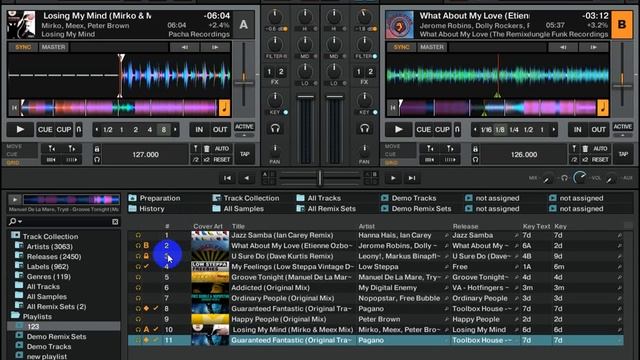Toggle MASTER on Deck A
The image size is (640, 360).
[x=53, y=47]
